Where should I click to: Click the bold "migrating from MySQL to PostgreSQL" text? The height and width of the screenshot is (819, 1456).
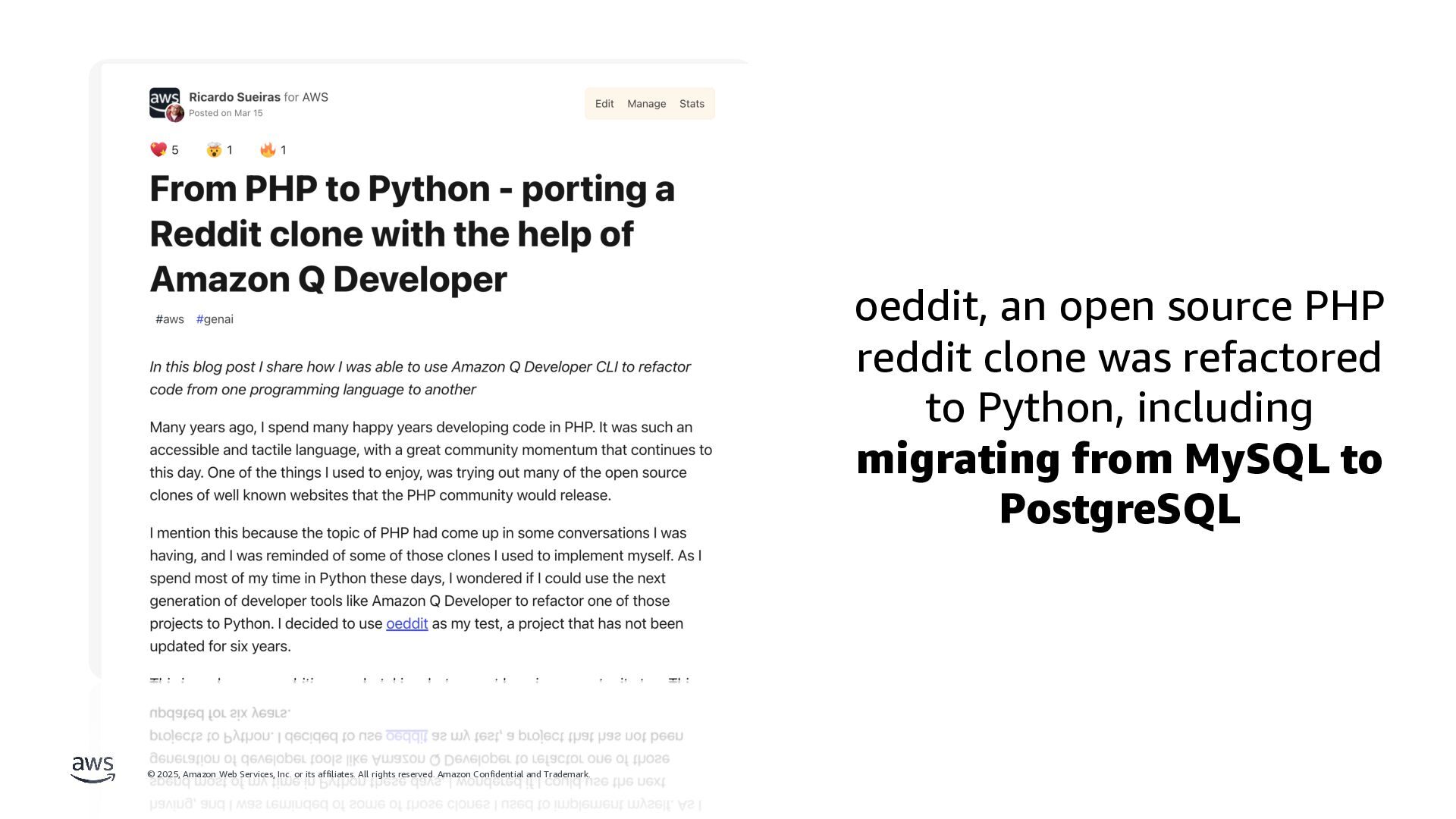click(1119, 483)
